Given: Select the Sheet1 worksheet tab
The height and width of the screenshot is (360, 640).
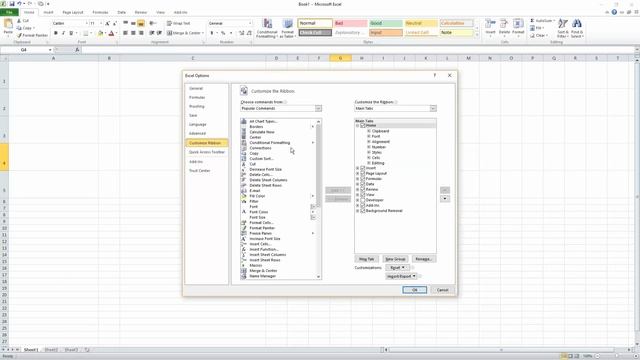Looking at the screenshot, I should [x=31, y=350].
